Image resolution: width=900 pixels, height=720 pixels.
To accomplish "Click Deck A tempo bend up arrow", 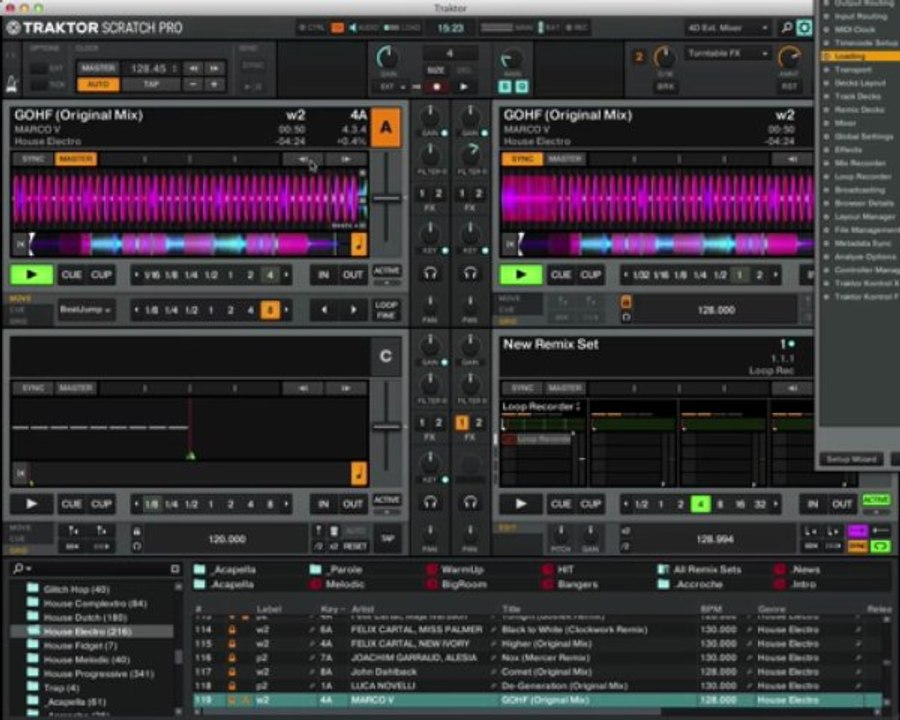I will tap(346, 159).
